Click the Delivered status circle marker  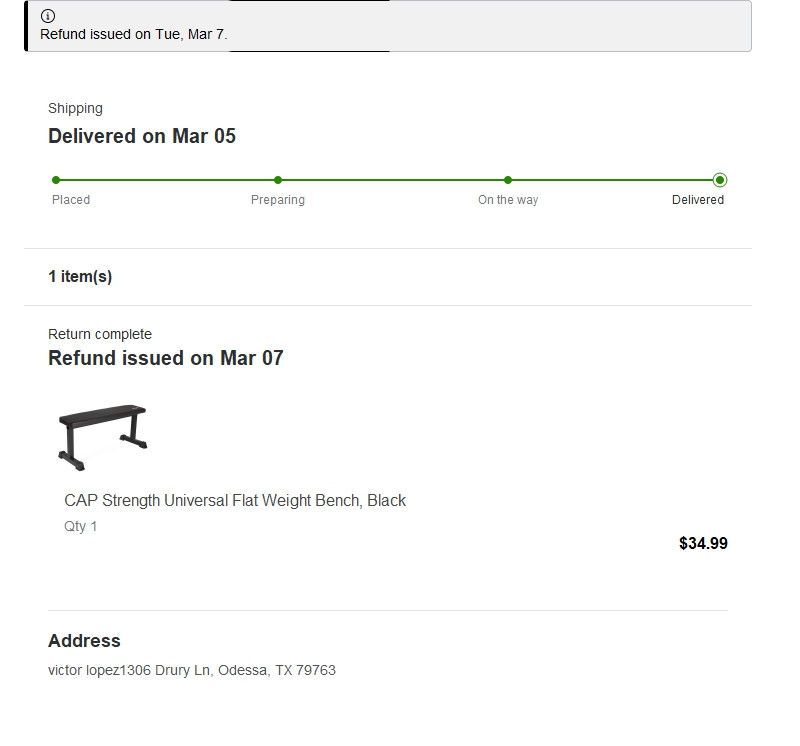[x=720, y=180]
